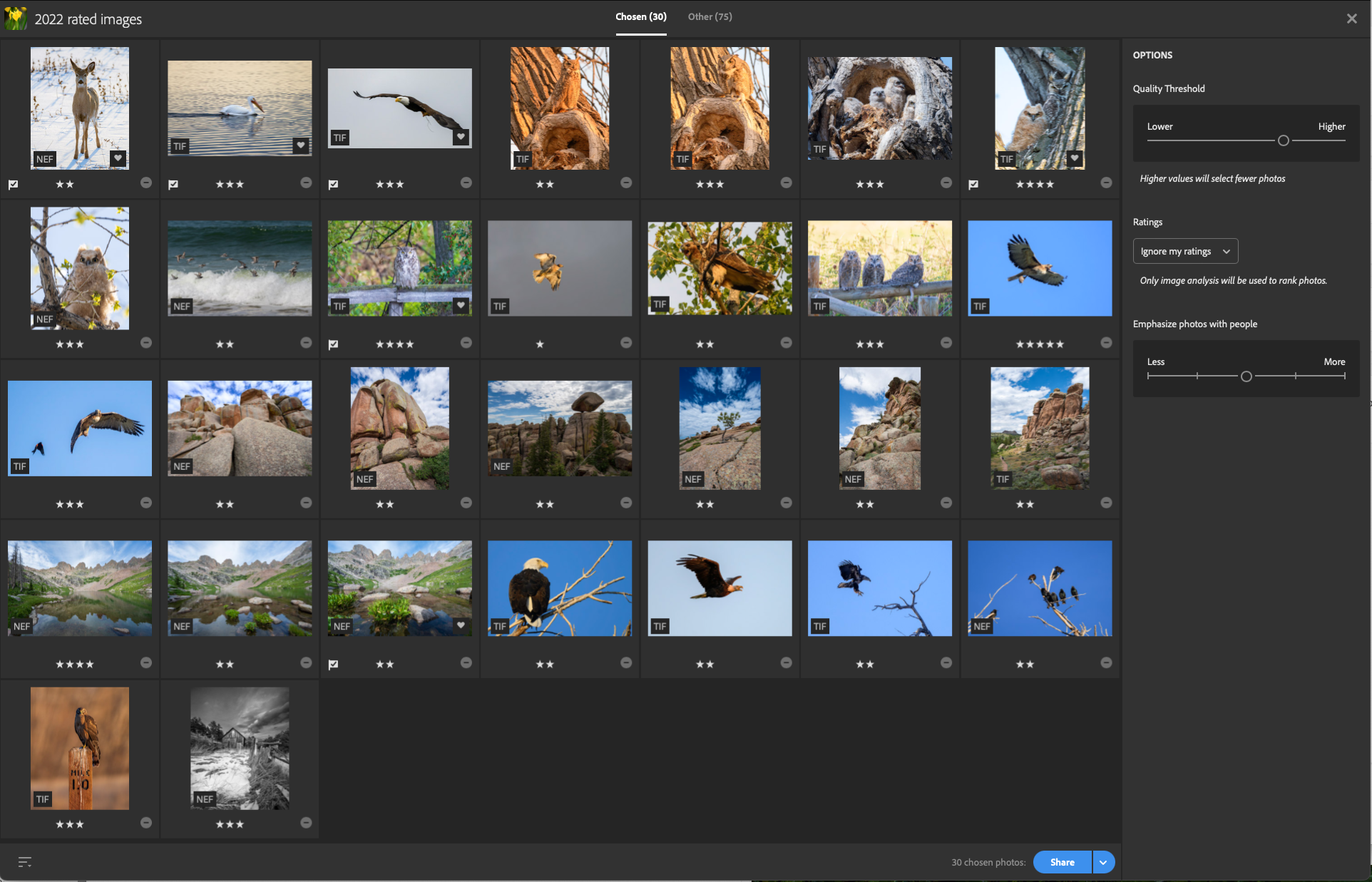Click the flower app logo beside the title

click(16, 18)
